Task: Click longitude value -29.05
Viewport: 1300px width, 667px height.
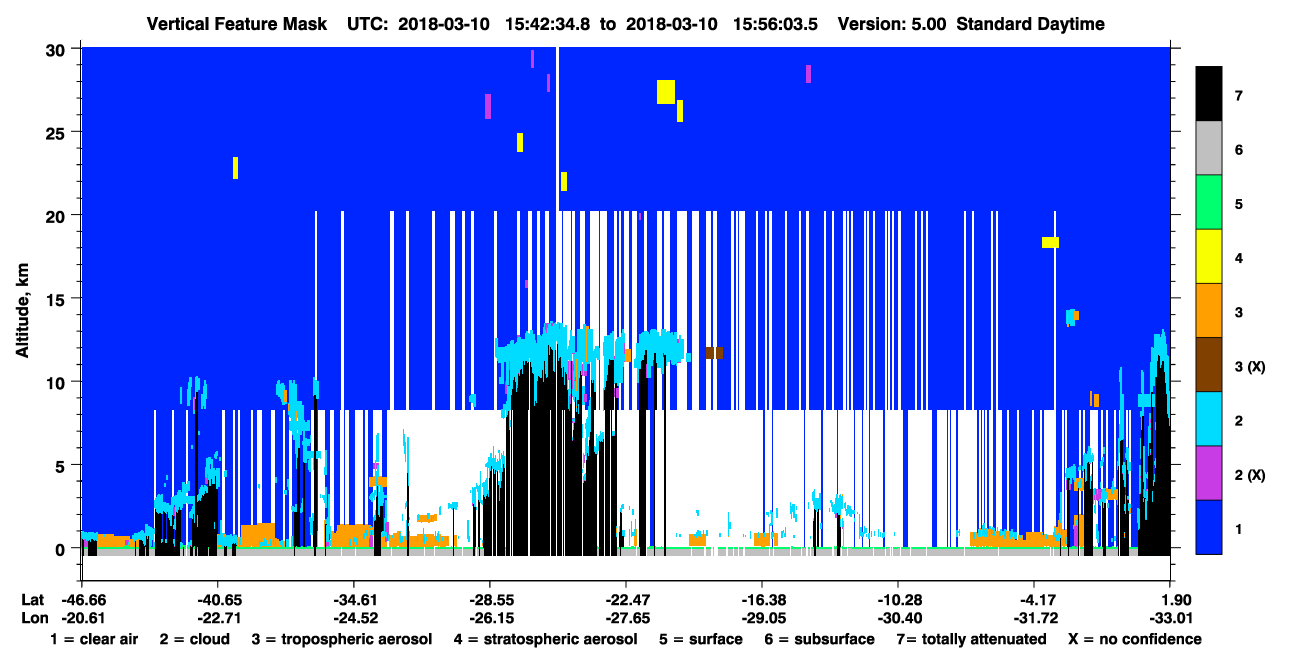Action: click(x=762, y=618)
